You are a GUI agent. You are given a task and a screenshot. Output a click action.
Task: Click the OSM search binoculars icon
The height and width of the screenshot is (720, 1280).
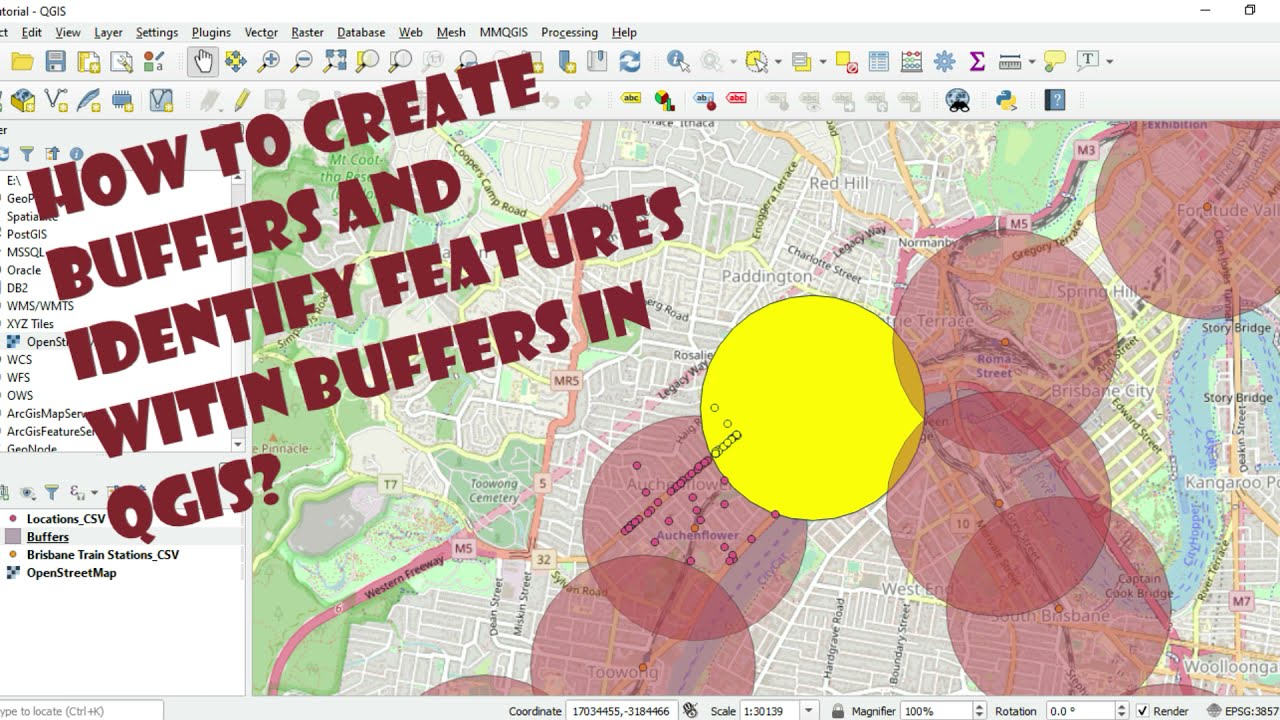pos(958,100)
